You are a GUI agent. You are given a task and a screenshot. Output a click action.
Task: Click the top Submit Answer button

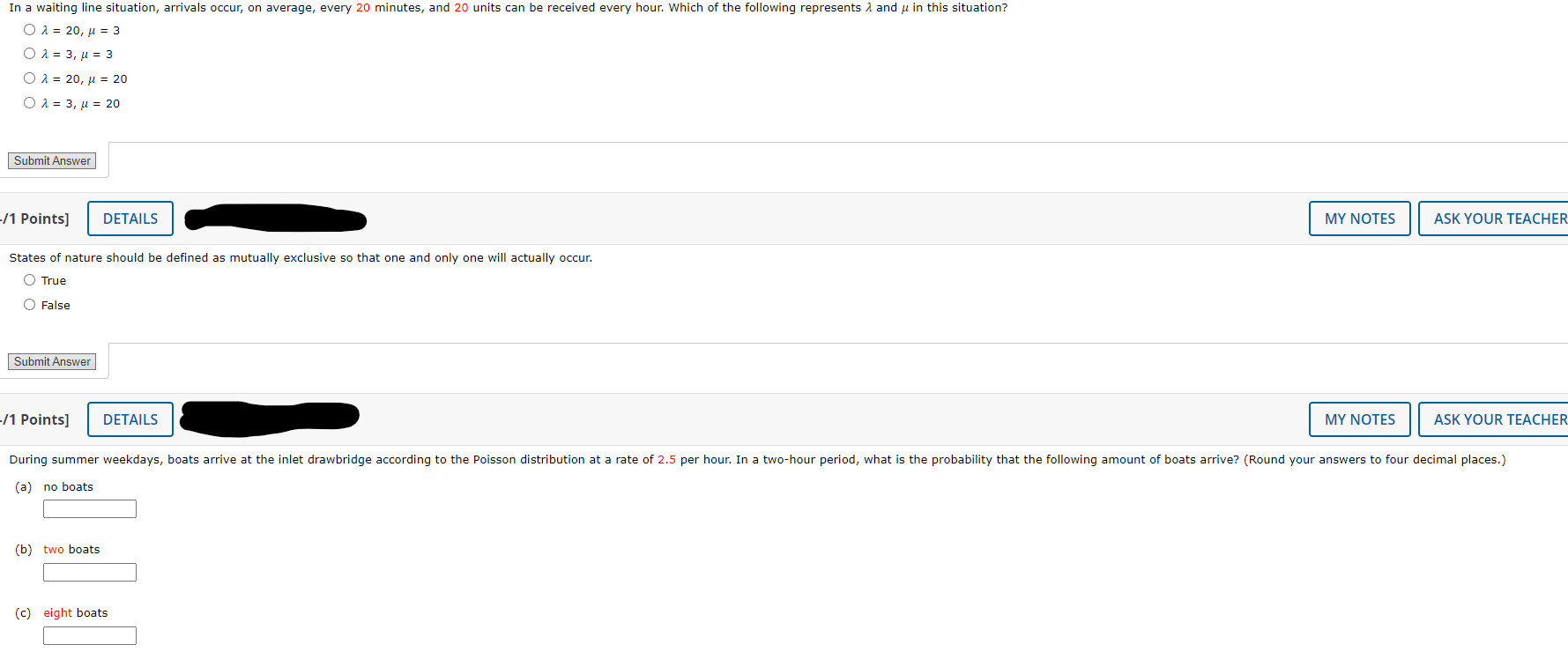coord(51,160)
